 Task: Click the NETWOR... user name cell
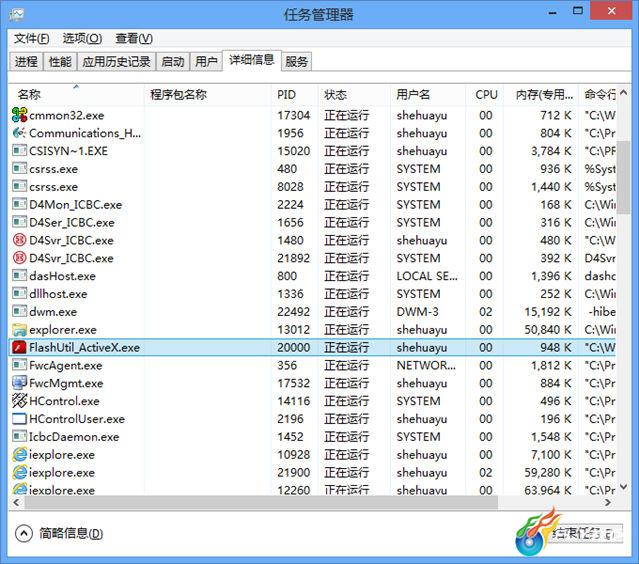(426, 365)
